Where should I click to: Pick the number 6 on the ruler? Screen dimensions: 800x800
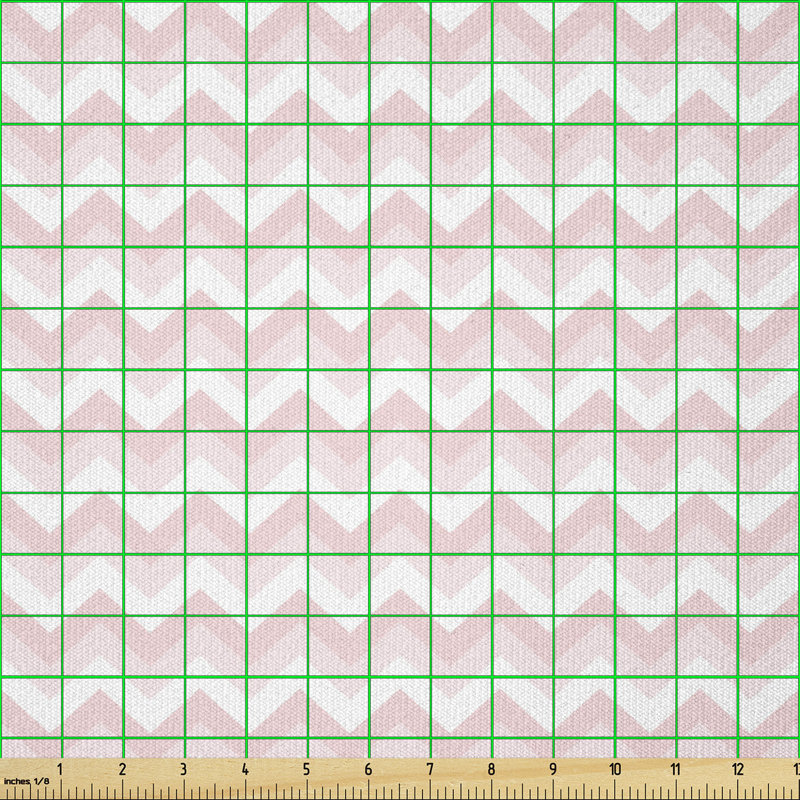coord(368,769)
